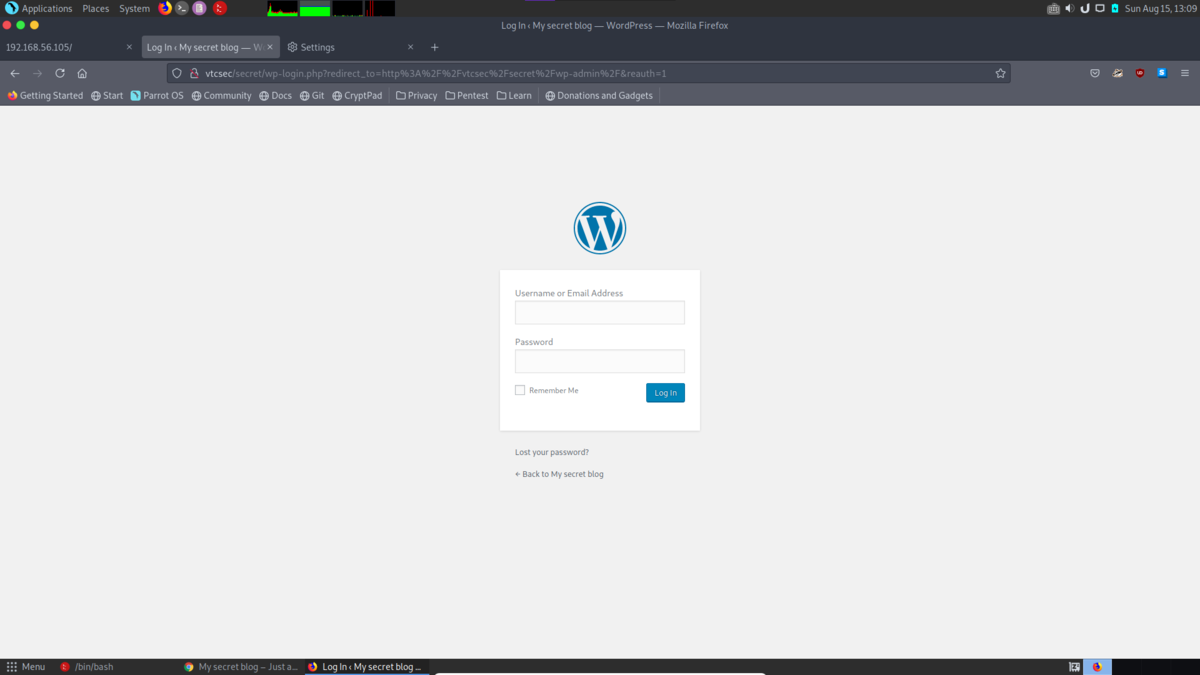Click the browser forward arrow
Screen dimensions: 1200x675
[x=37, y=73]
